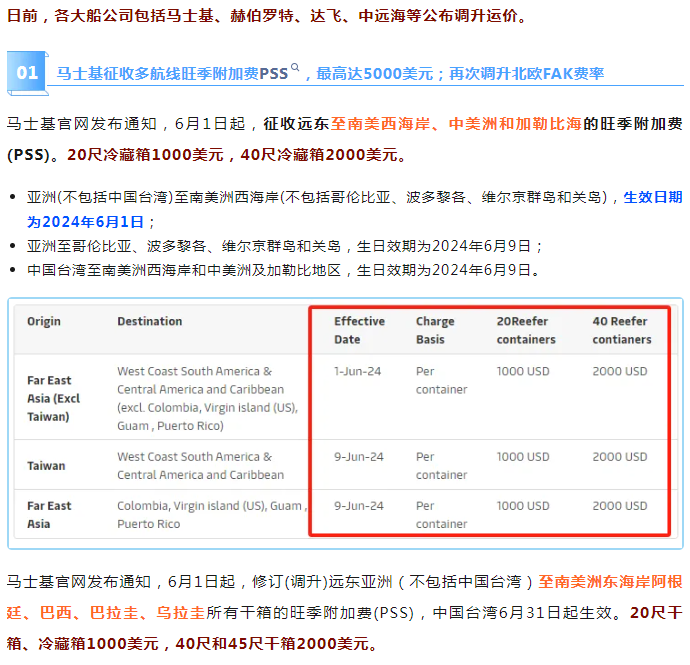This screenshot has width=690, height=665.
Task: Click 1000 USD in the Taiwan row
Action: click(523, 457)
